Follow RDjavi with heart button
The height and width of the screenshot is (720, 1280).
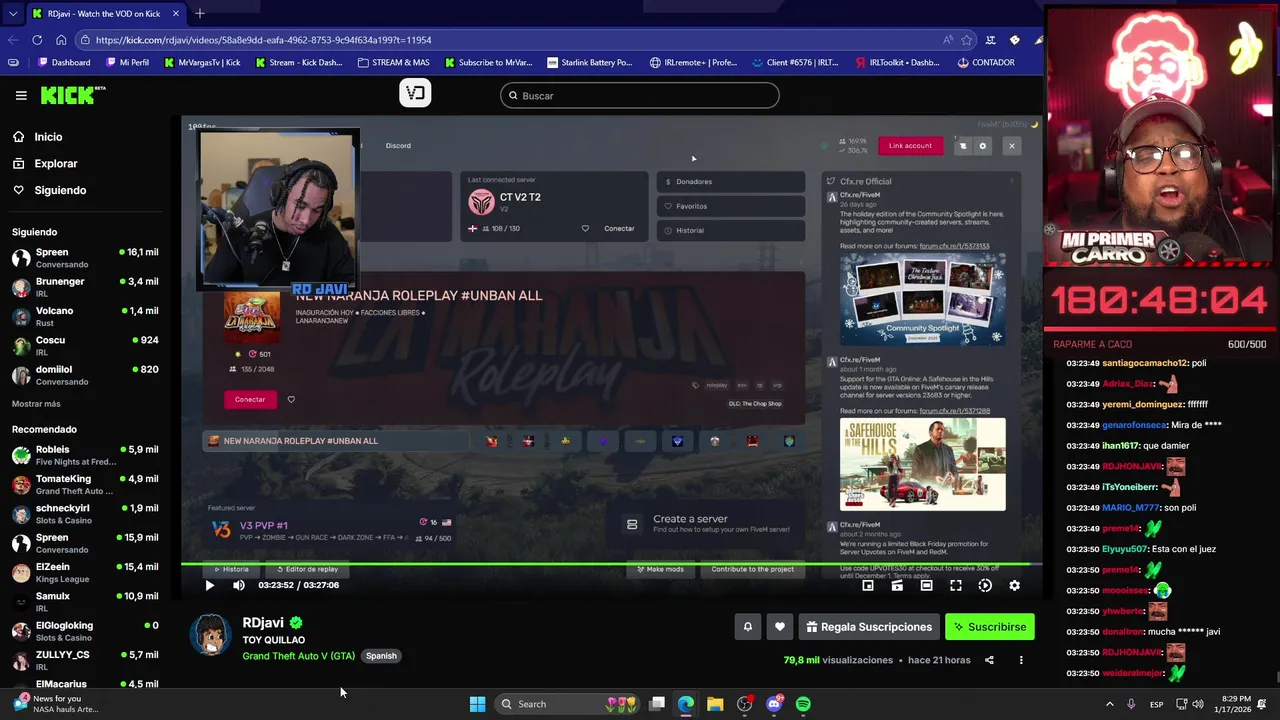coord(780,627)
